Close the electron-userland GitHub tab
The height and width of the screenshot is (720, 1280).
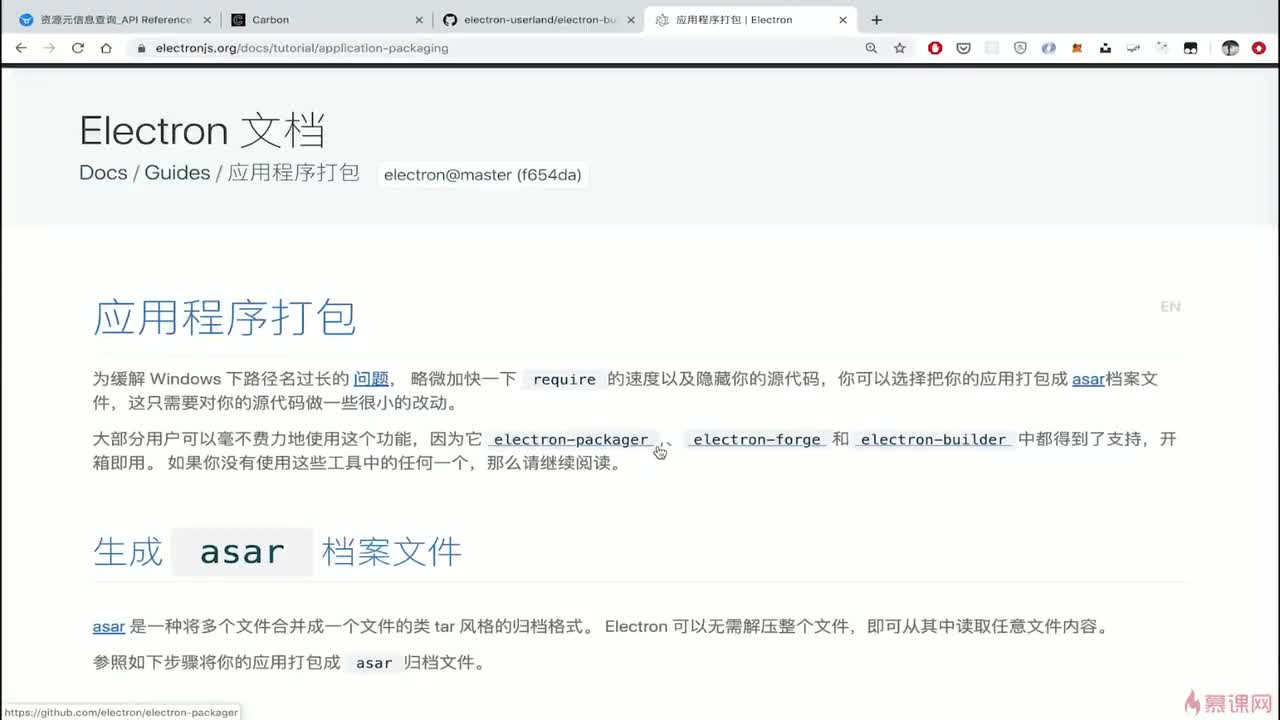(x=632, y=20)
